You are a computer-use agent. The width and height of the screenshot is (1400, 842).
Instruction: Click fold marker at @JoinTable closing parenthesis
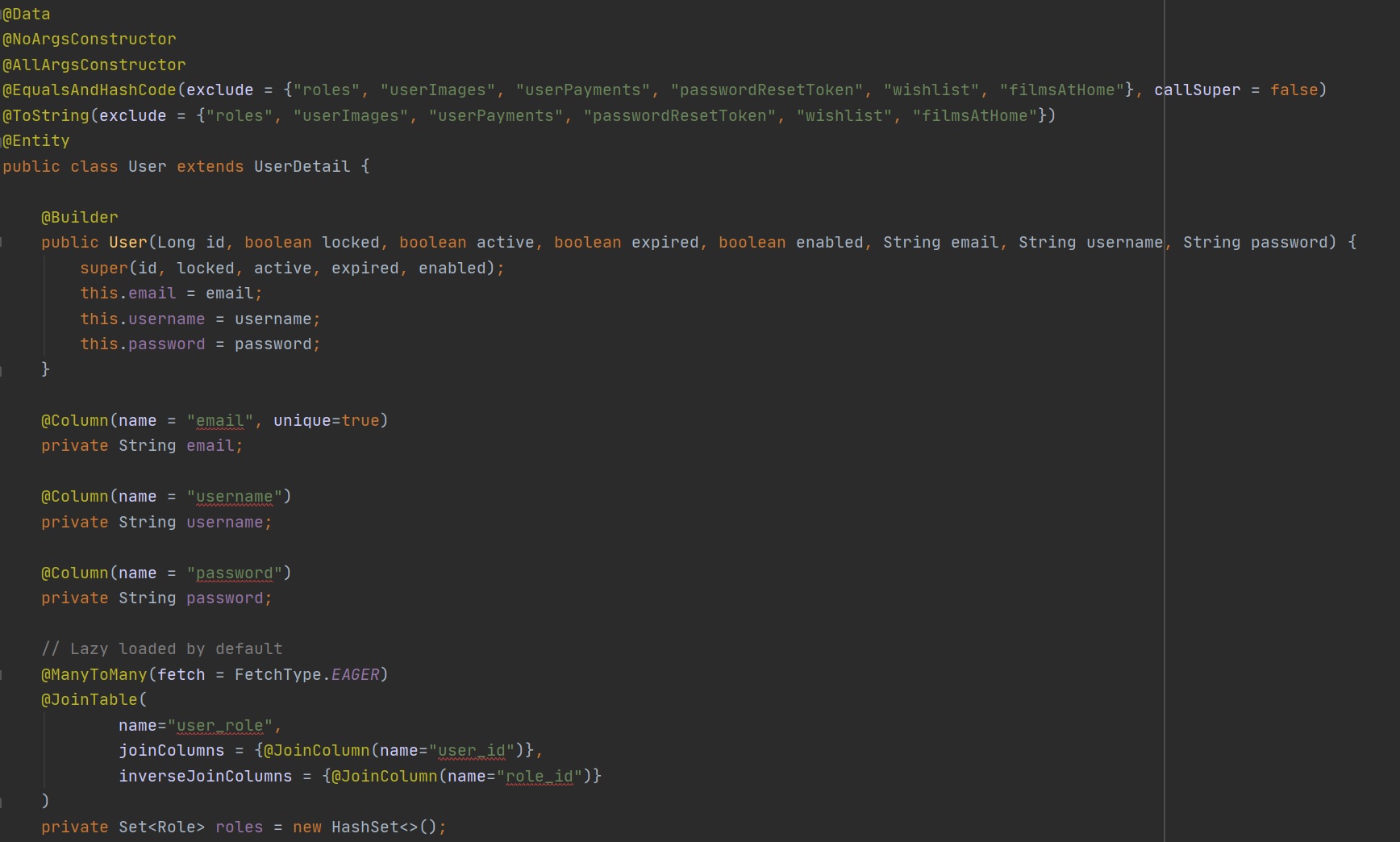click(2, 802)
